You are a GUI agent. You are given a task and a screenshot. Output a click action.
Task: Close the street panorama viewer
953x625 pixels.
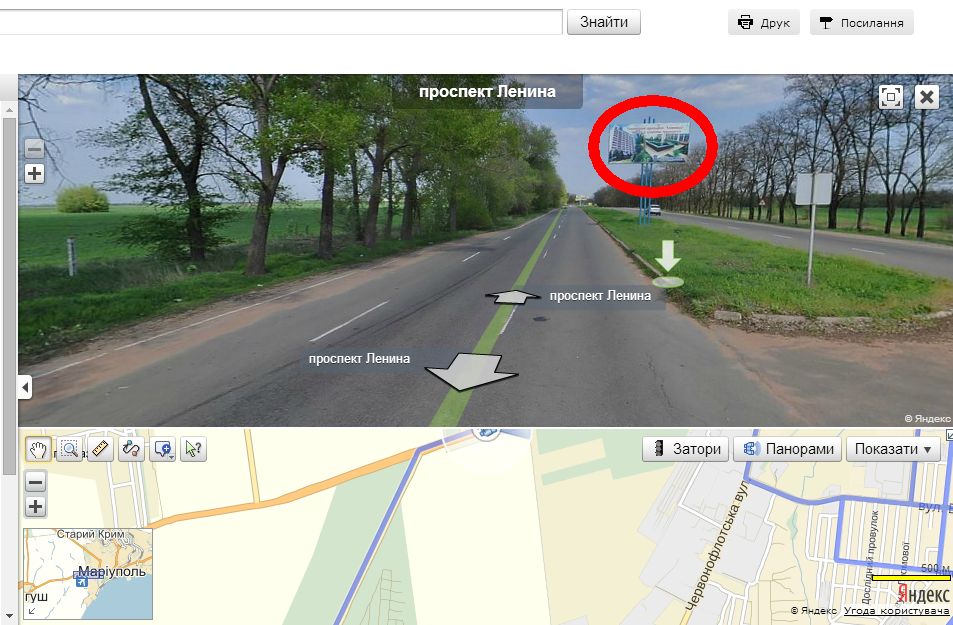(x=926, y=97)
